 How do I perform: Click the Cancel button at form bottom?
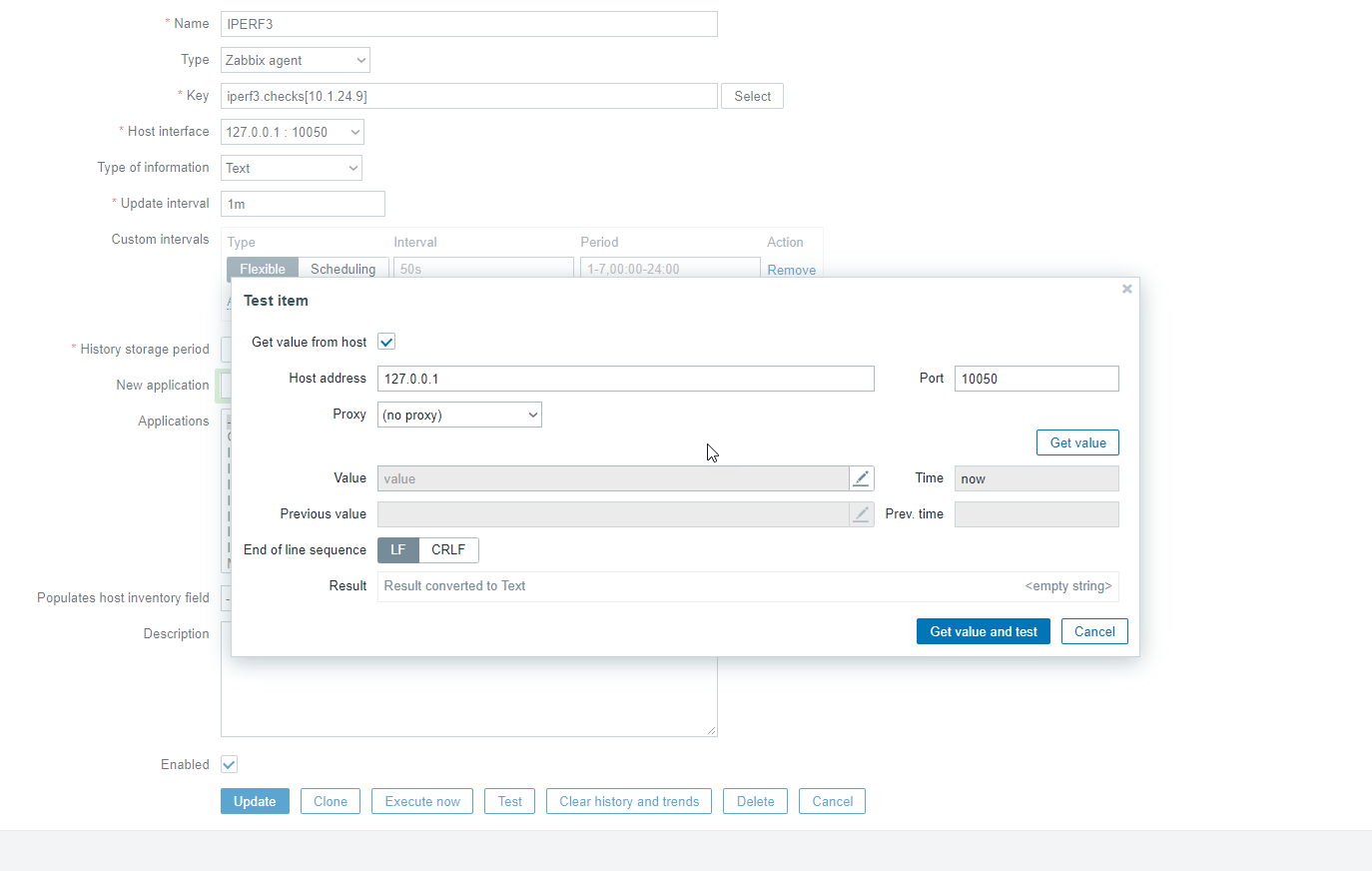pyautogui.click(x=833, y=801)
